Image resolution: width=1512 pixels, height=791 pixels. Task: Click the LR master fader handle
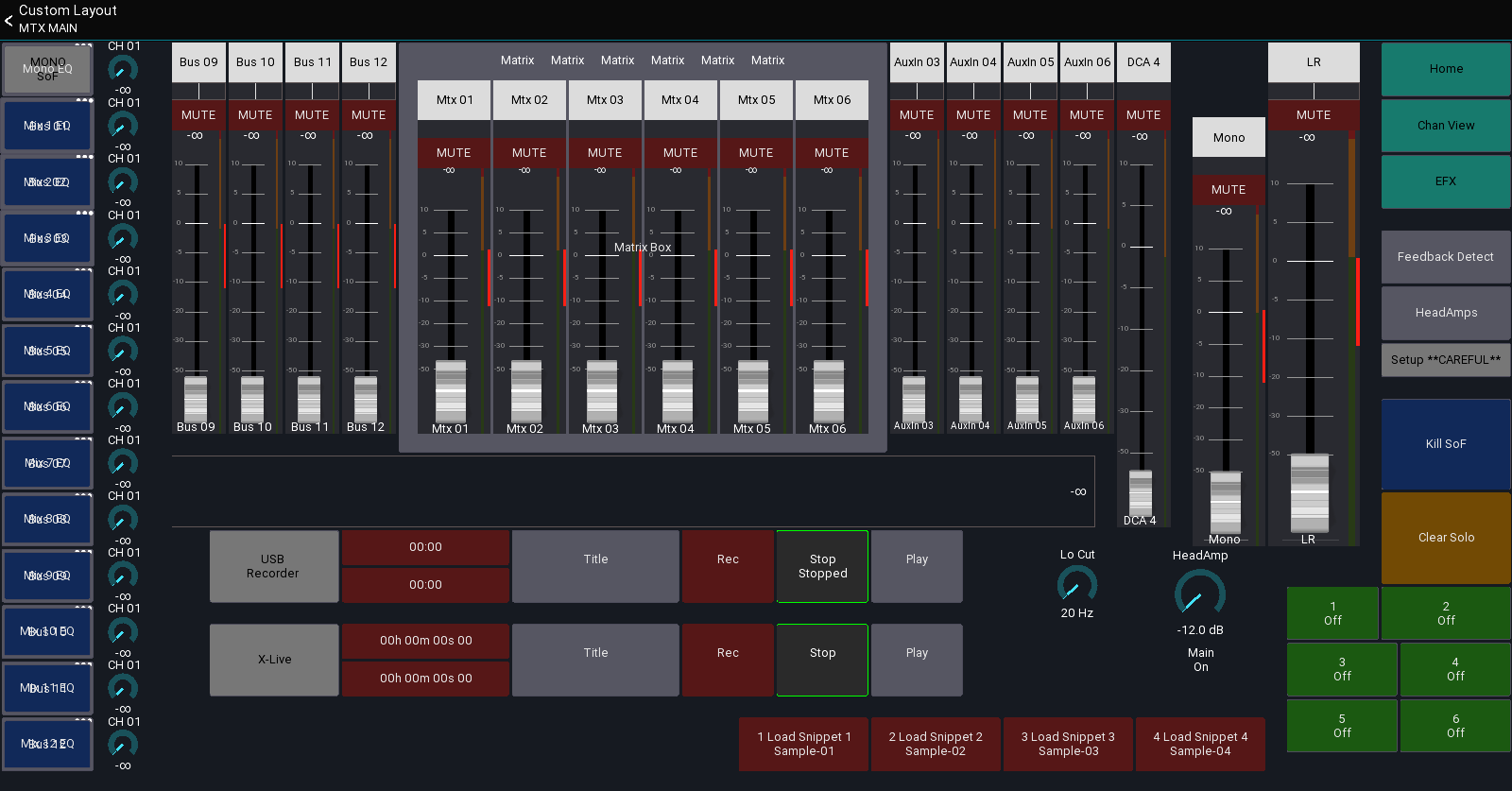coord(1310,493)
